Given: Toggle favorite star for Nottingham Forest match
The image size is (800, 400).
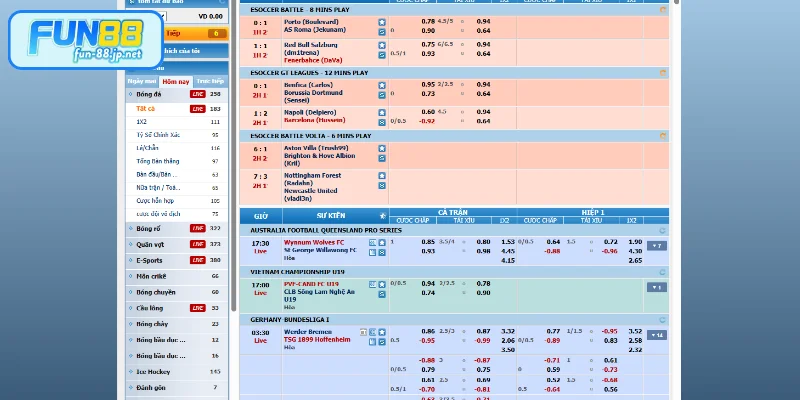Looking at the screenshot, I should click(x=381, y=173).
